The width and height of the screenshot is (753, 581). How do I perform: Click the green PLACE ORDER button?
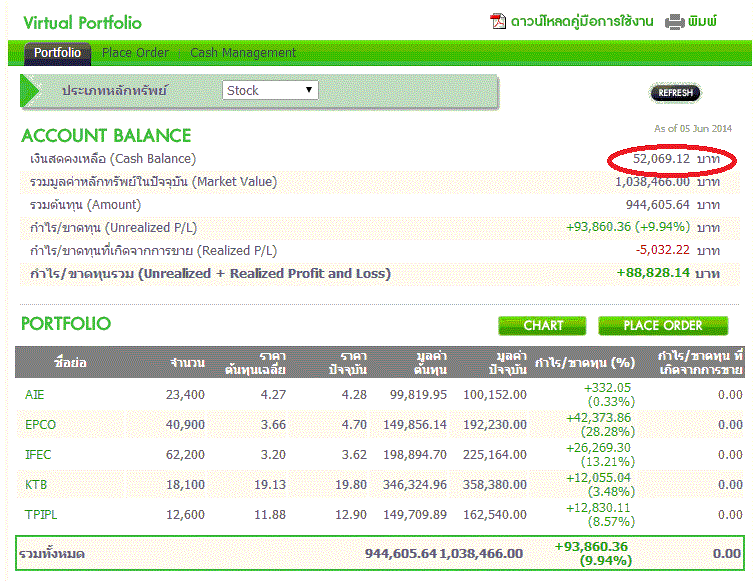663,326
